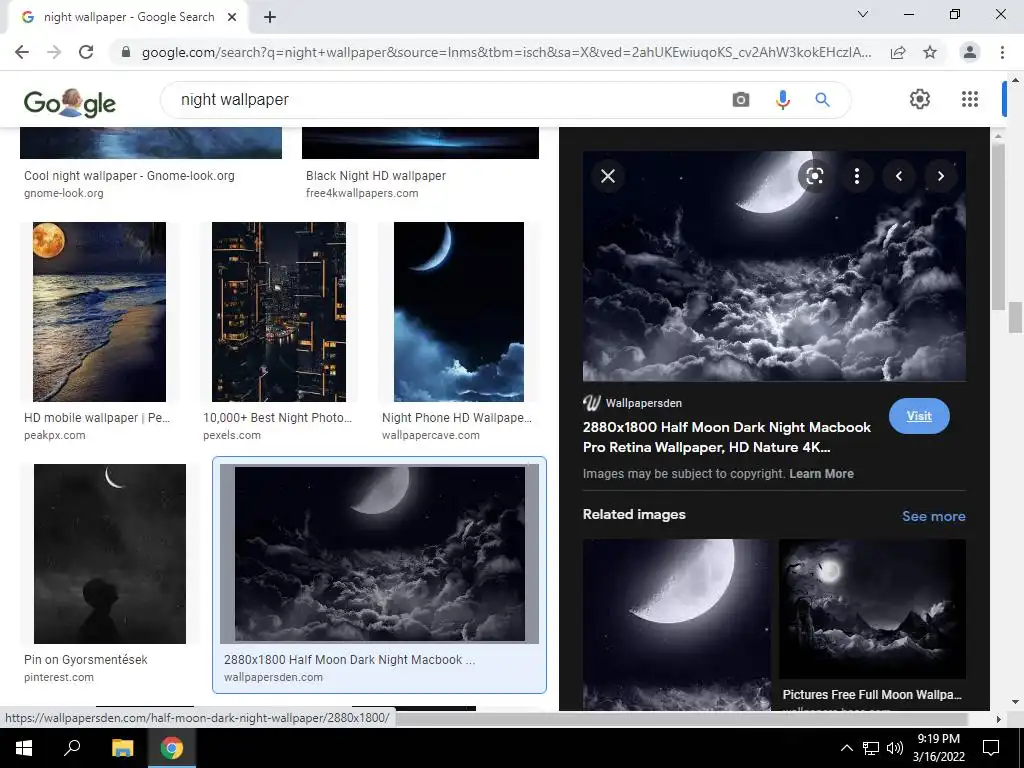
Task: Open Pictures Free Full Moon related image
Action: point(872,609)
